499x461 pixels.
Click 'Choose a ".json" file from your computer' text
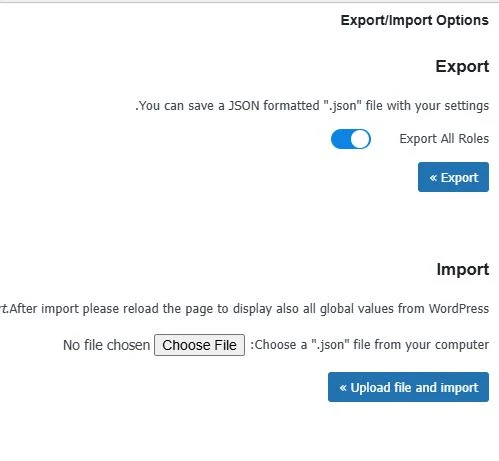coord(370,345)
